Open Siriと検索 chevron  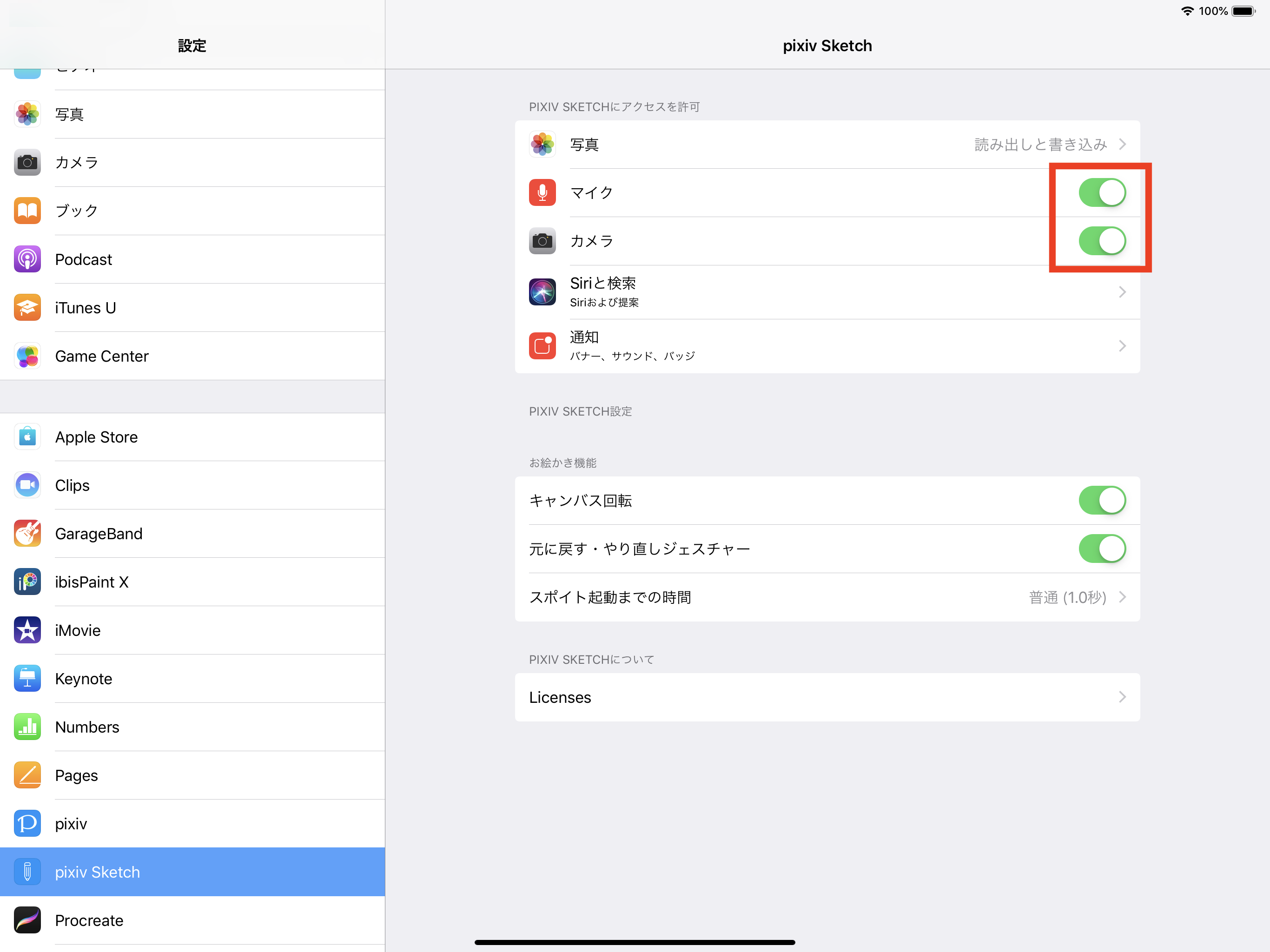(1123, 291)
